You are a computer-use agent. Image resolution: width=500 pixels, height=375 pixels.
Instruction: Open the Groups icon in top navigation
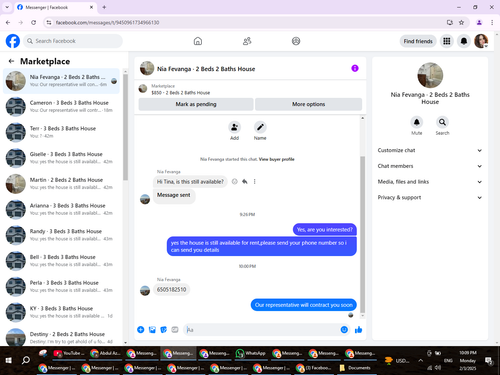296,41
